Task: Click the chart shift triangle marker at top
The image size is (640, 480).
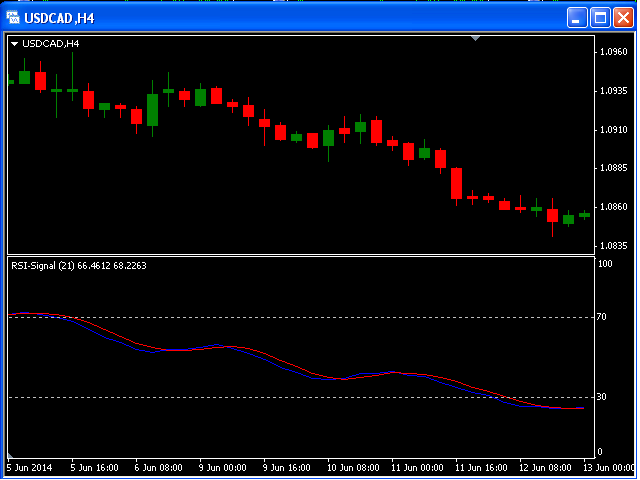Action: (476, 38)
